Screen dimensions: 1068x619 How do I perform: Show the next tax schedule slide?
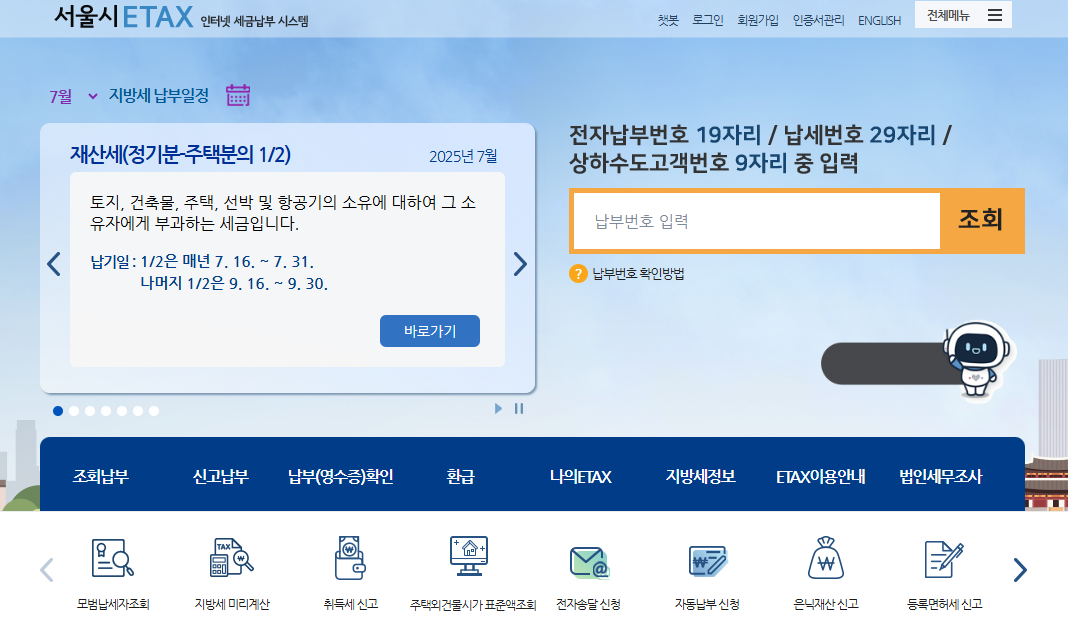click(x=520, y=264)
